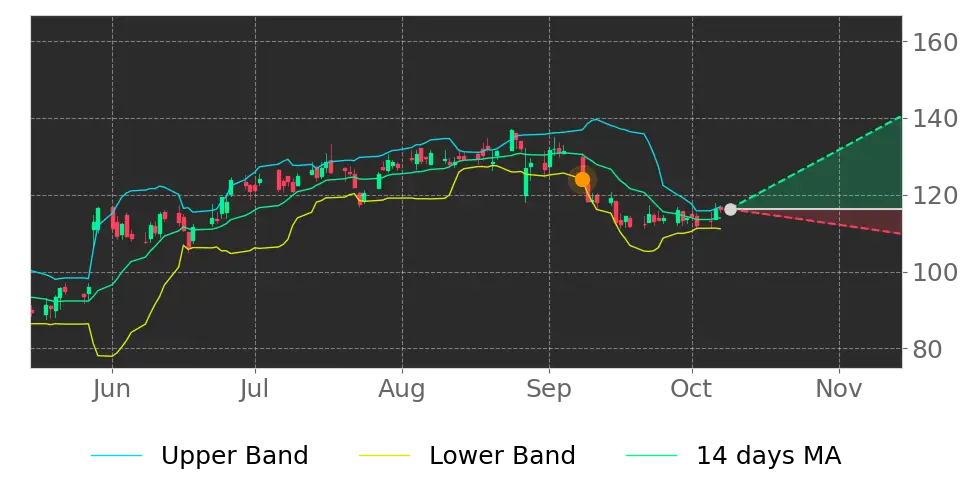Click the Jun x-axis label
Screen dimensions: 972x486
tap(112, 389)
